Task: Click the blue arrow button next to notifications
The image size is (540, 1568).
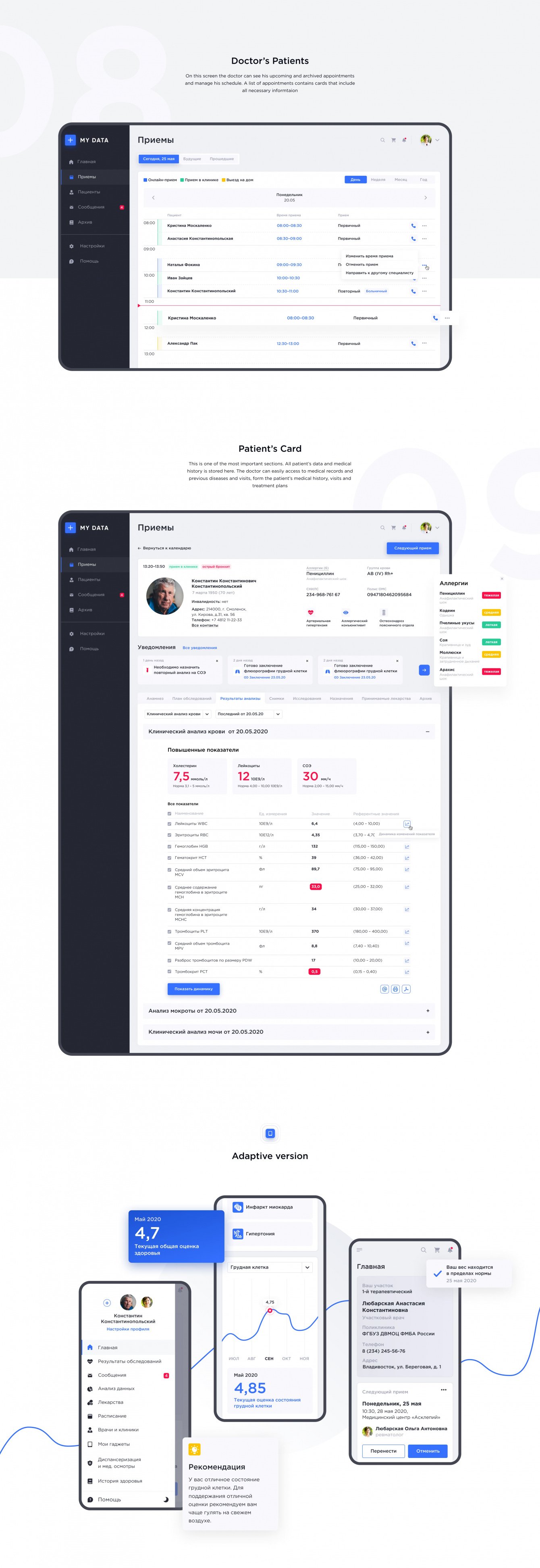Action: tap(424, 669)
